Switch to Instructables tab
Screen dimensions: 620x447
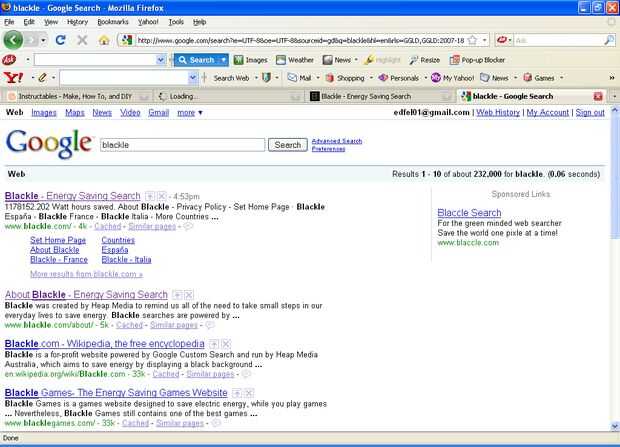pos(78,96)
